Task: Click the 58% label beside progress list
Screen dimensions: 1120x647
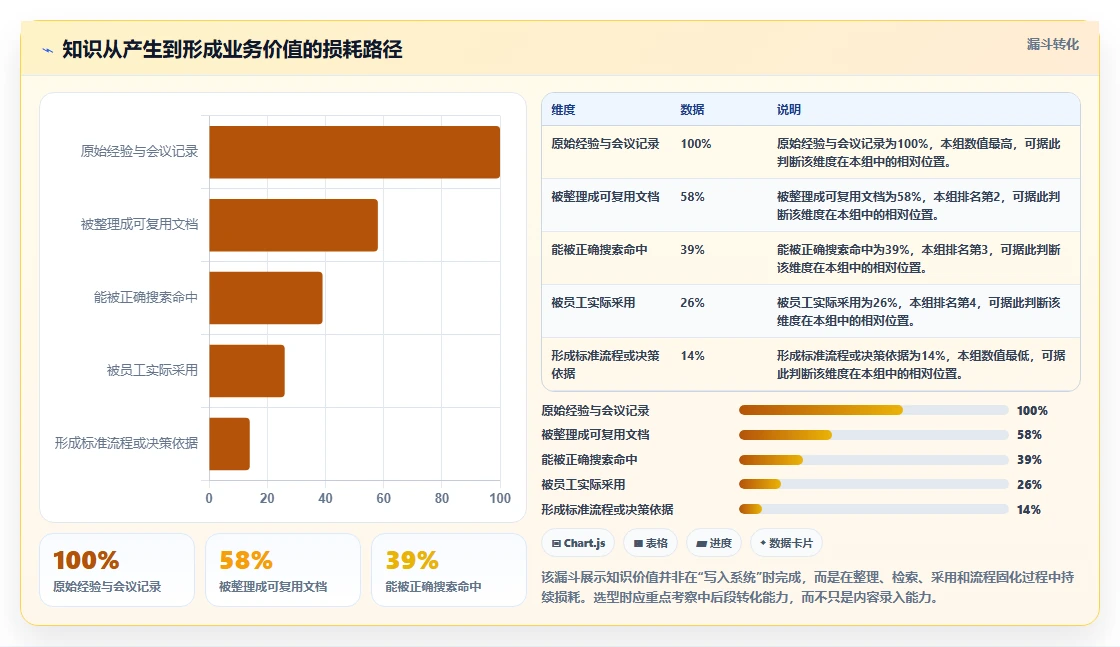Action: click(x=1029, y=435)
